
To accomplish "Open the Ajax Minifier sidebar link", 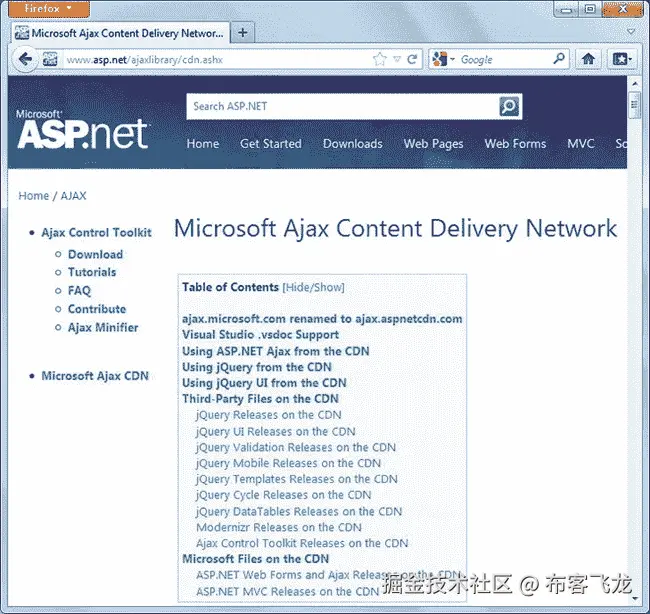I will tap(103, 328).
